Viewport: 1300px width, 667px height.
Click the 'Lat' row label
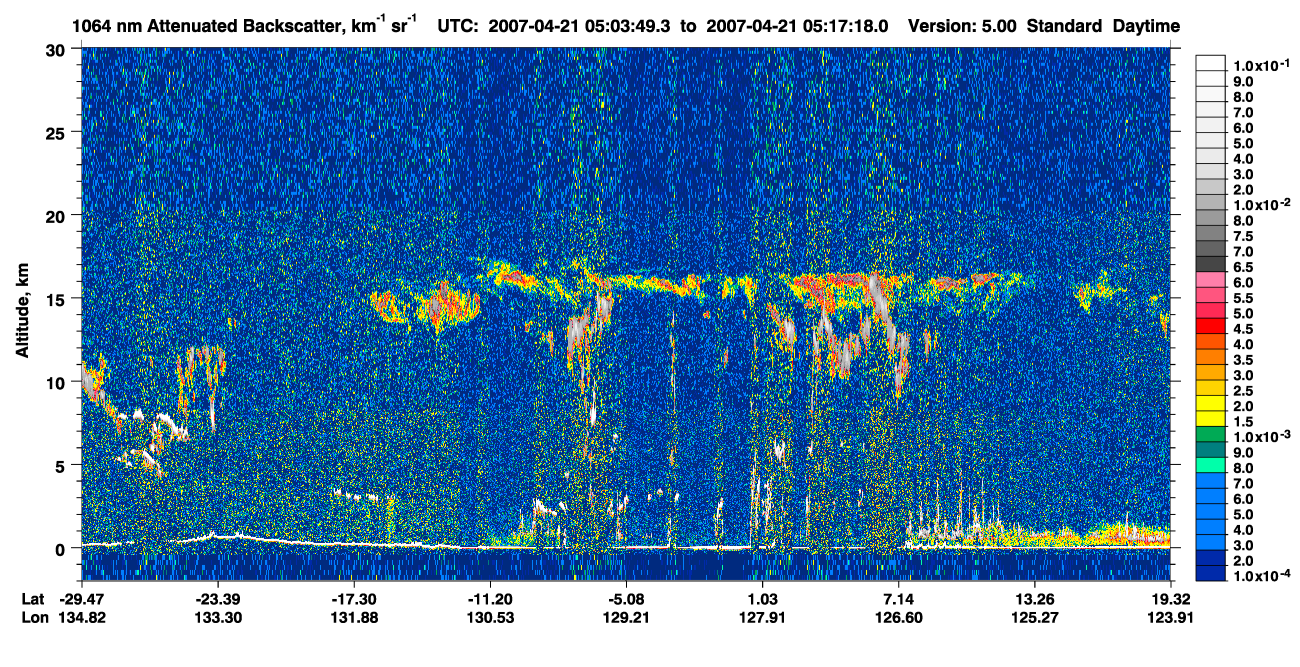pos(34,599)
